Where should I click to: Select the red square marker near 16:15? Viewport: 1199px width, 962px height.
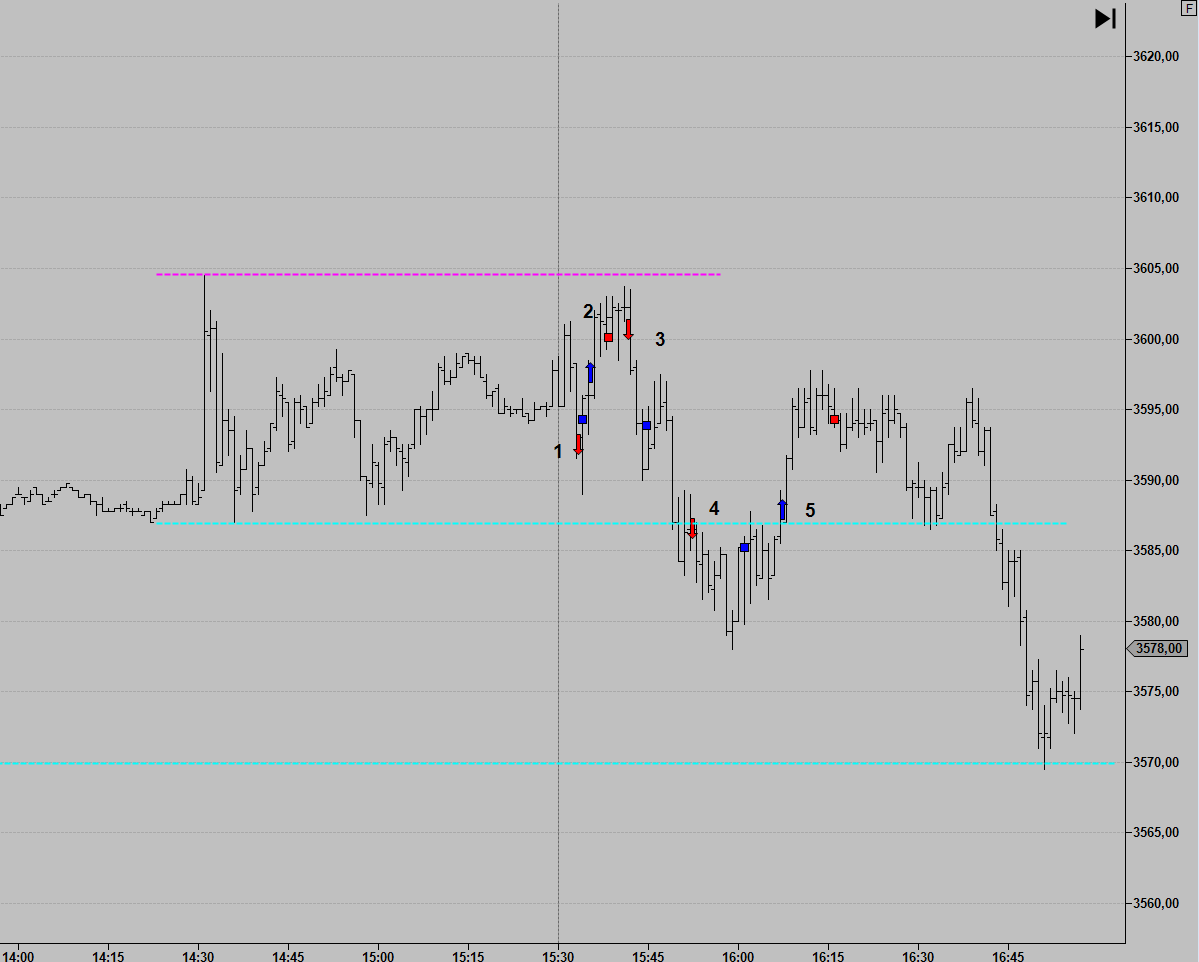[x=834, y=420]
